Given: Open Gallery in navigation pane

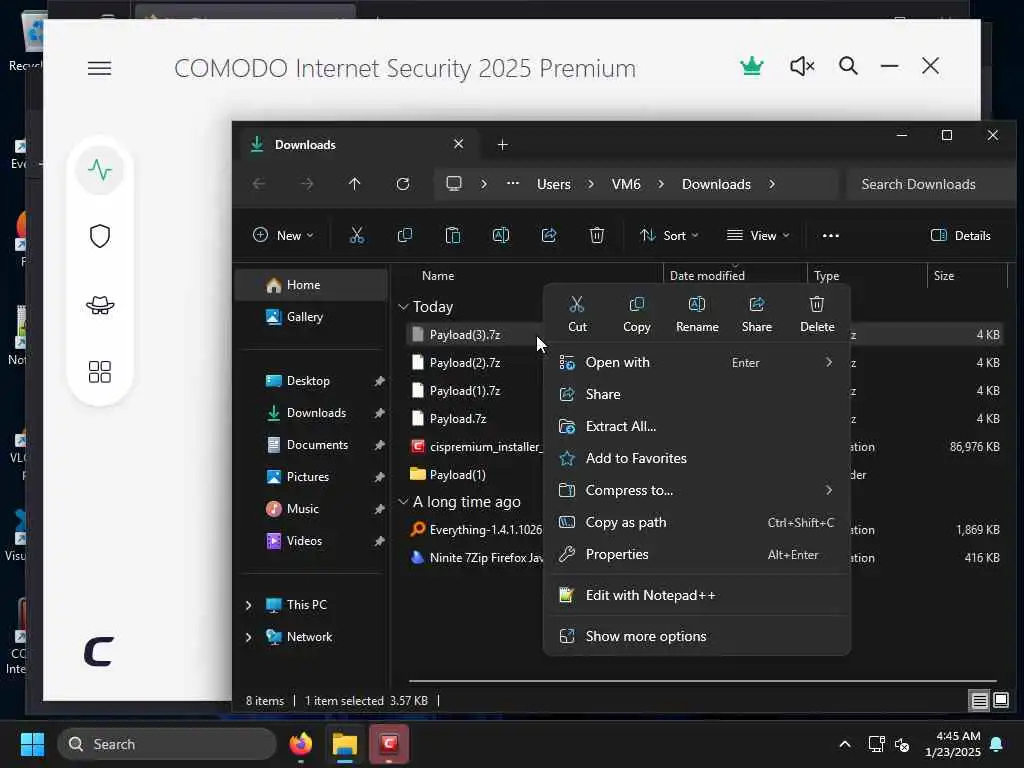Looking at the screenshot, I should point(312,317).
